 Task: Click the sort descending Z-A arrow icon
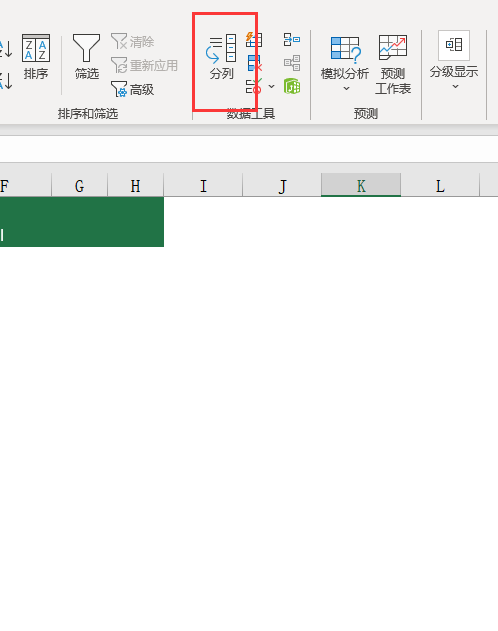coord(6,80)
